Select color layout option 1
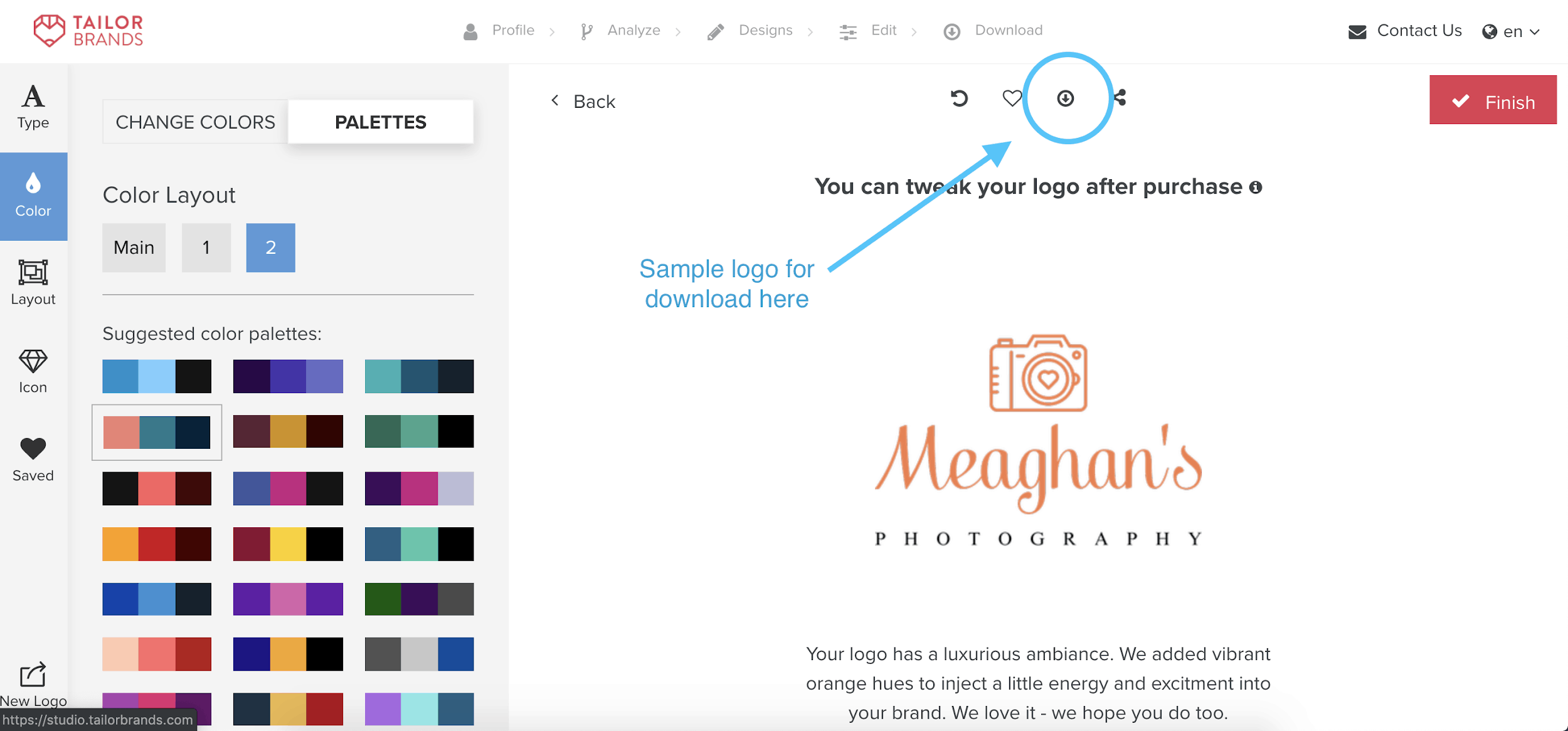The image size is (1568, 731). (206, 246)
